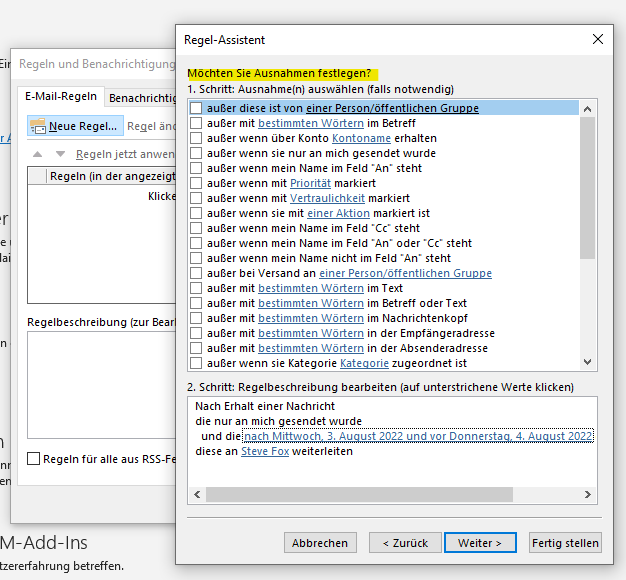Check 'außer wenn mit Vertraulichkeit markiert'
The height and width of the screenshot is (580, 626).
(x=196, y=198)
